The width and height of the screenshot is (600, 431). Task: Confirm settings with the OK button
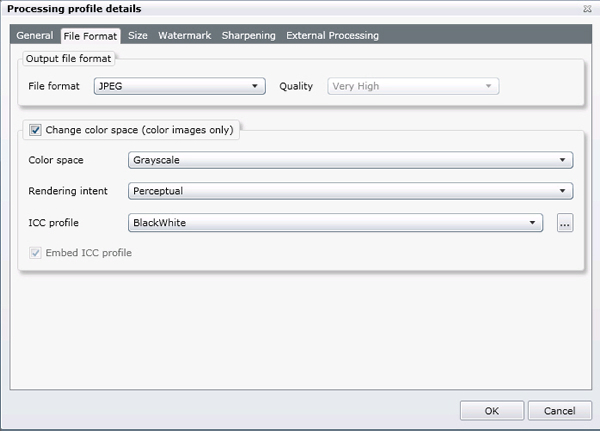tap(491, 410)
